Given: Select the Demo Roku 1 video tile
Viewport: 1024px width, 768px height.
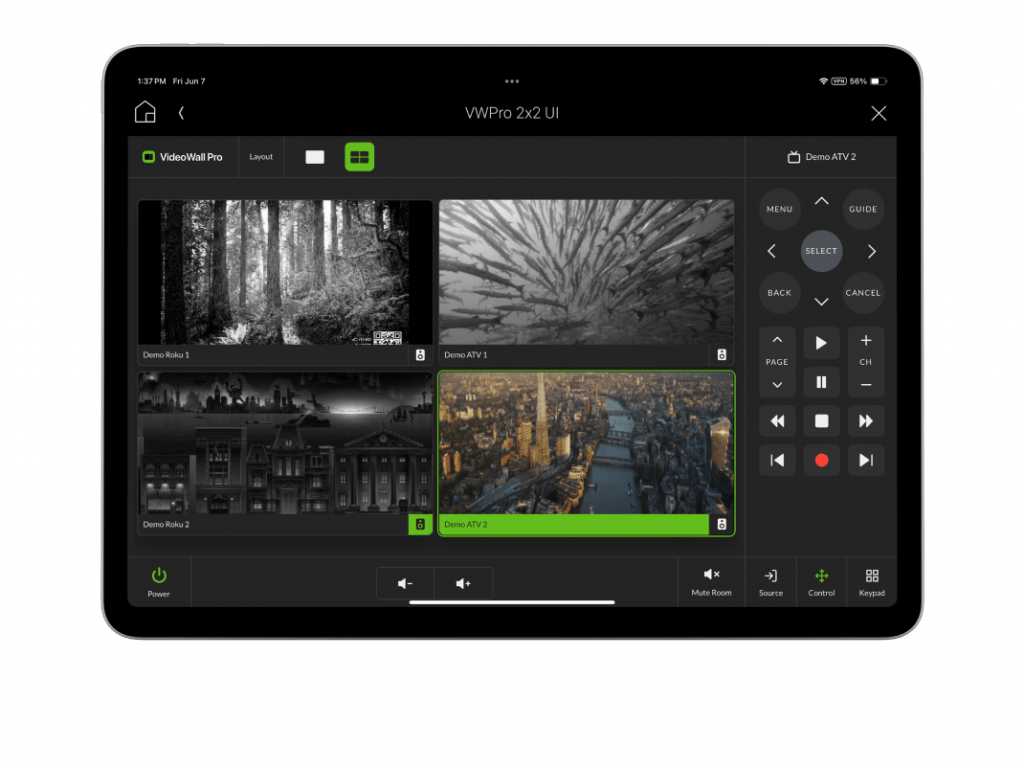Looking at the screenshot, I should tap(285, 273).
